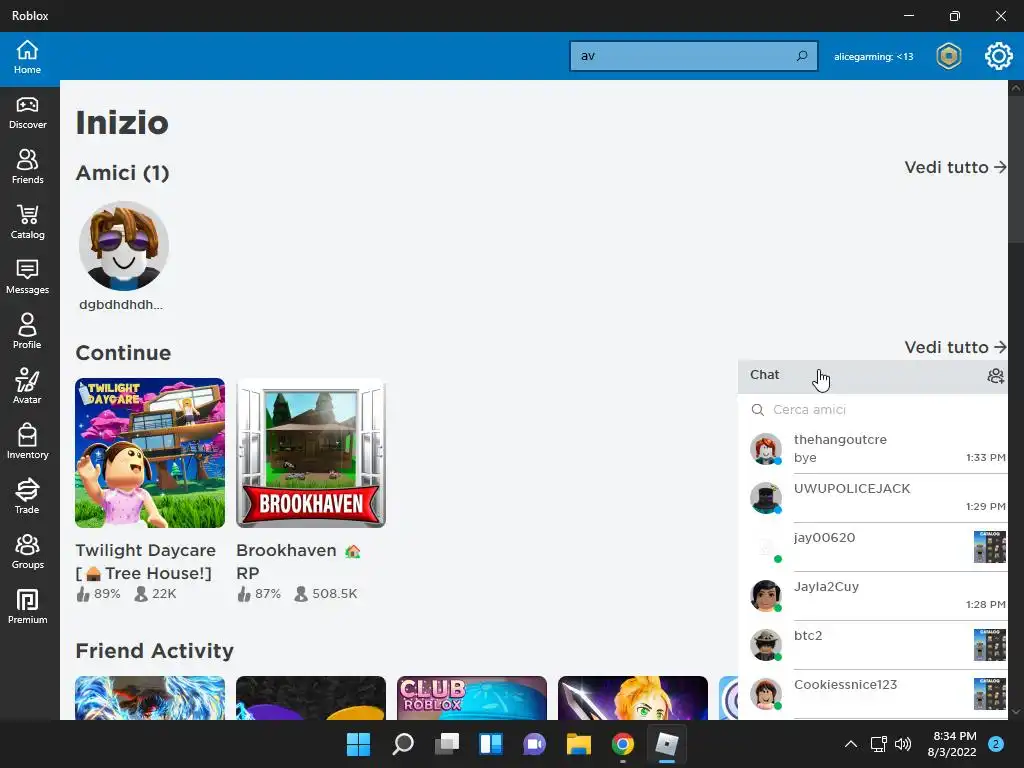Open the jay00620 chat conversation

point(872,547)
